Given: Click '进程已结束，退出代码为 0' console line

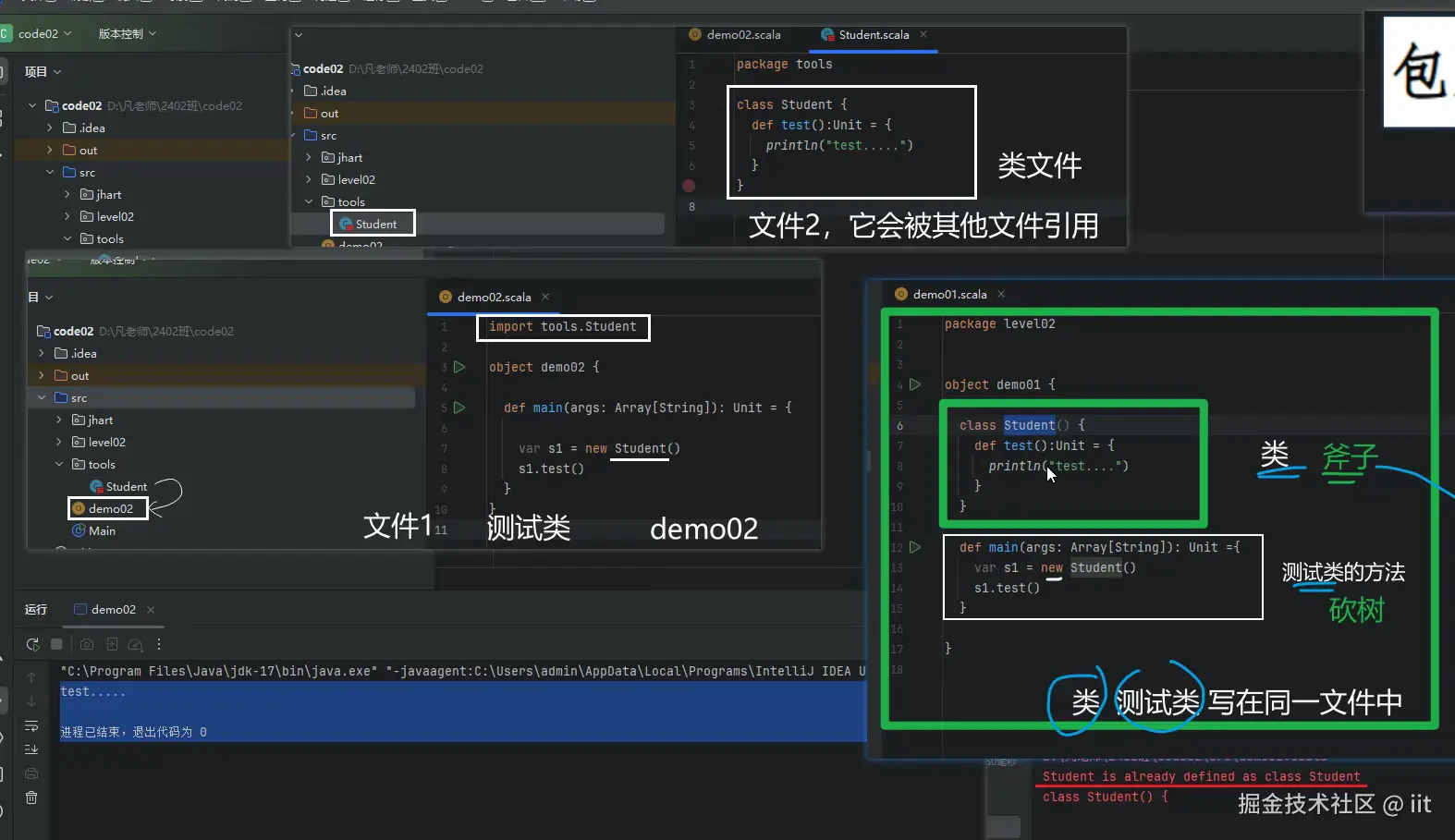Looking at the screenshot, I should click(133, 732).
